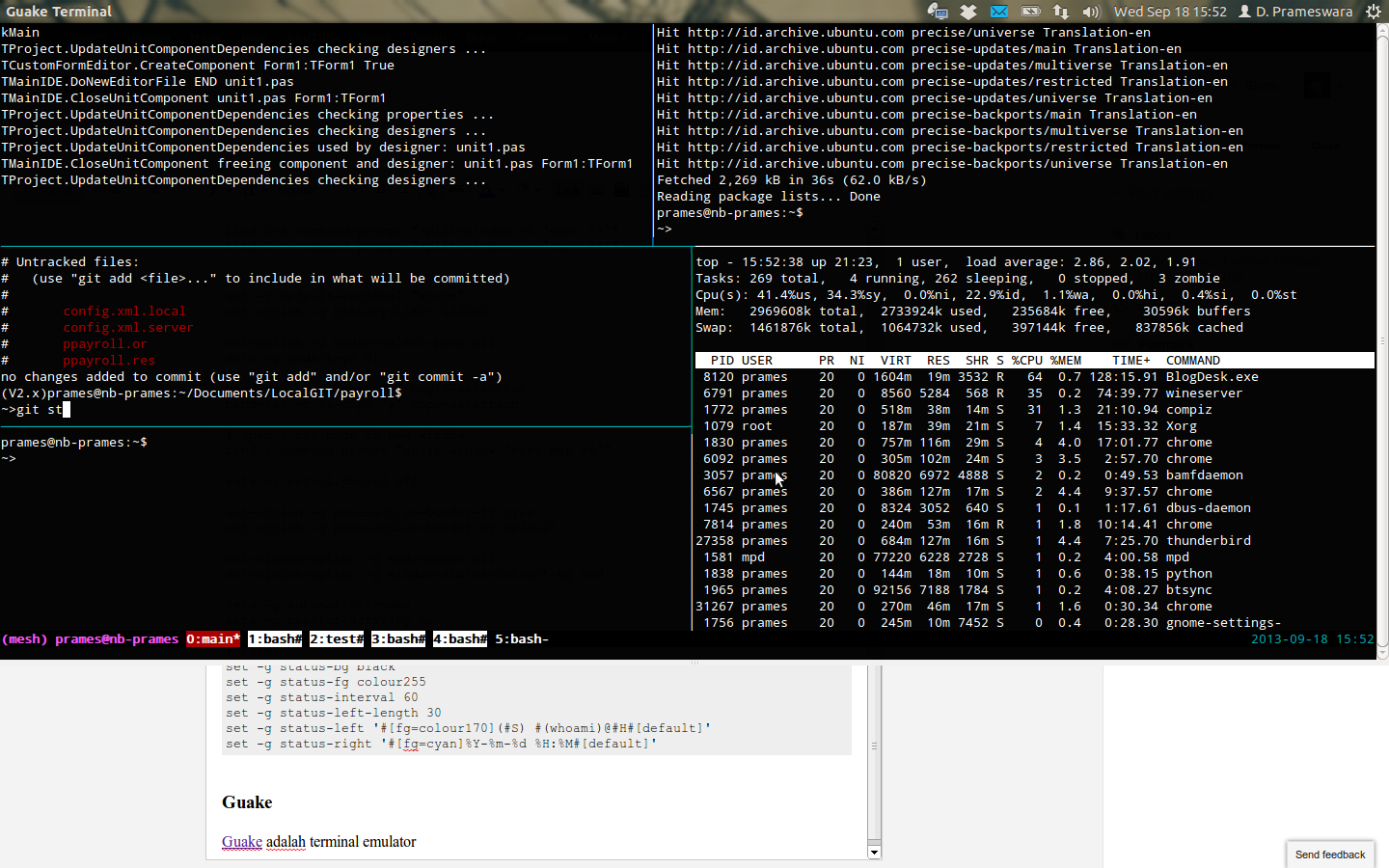Viewport: 1389px width, 868px height.
Task: Click the 'Swap: 1461876k total' line in top
Action: [969, 328]
